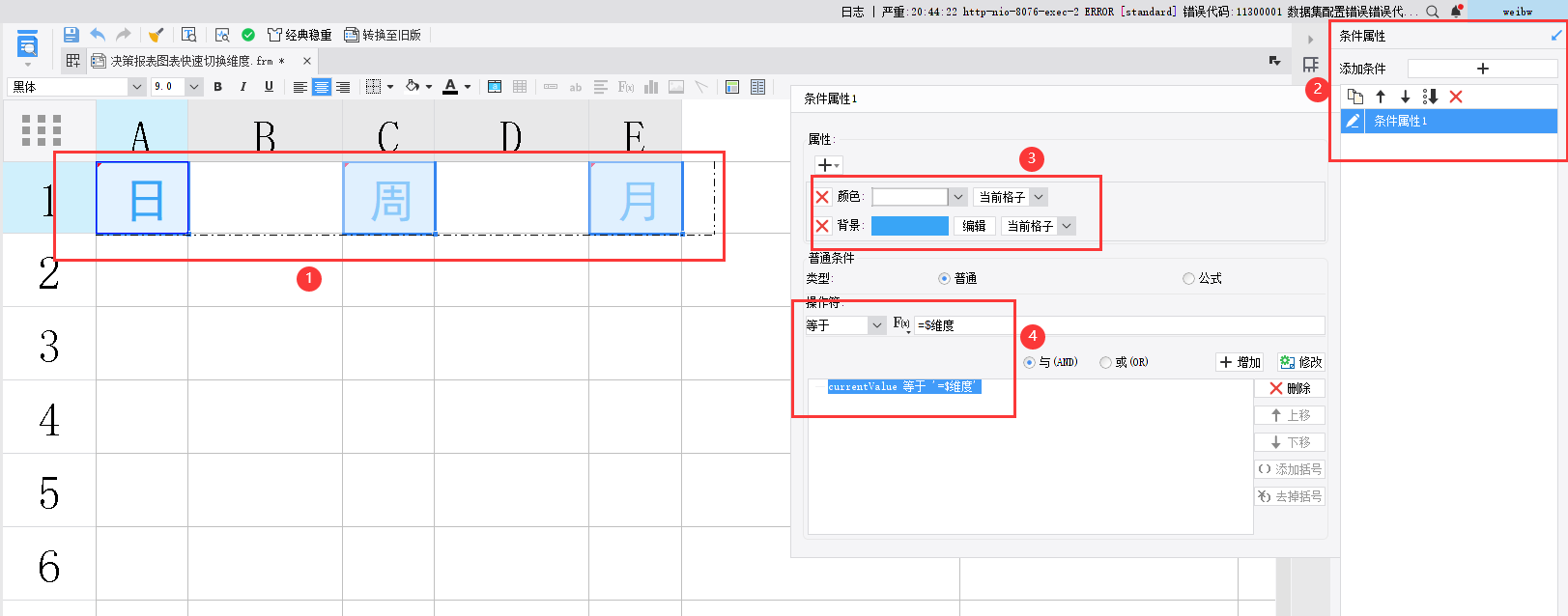Click the plus button to add a condition
Screen dimensions: 1568x616
coord(1483,69)
